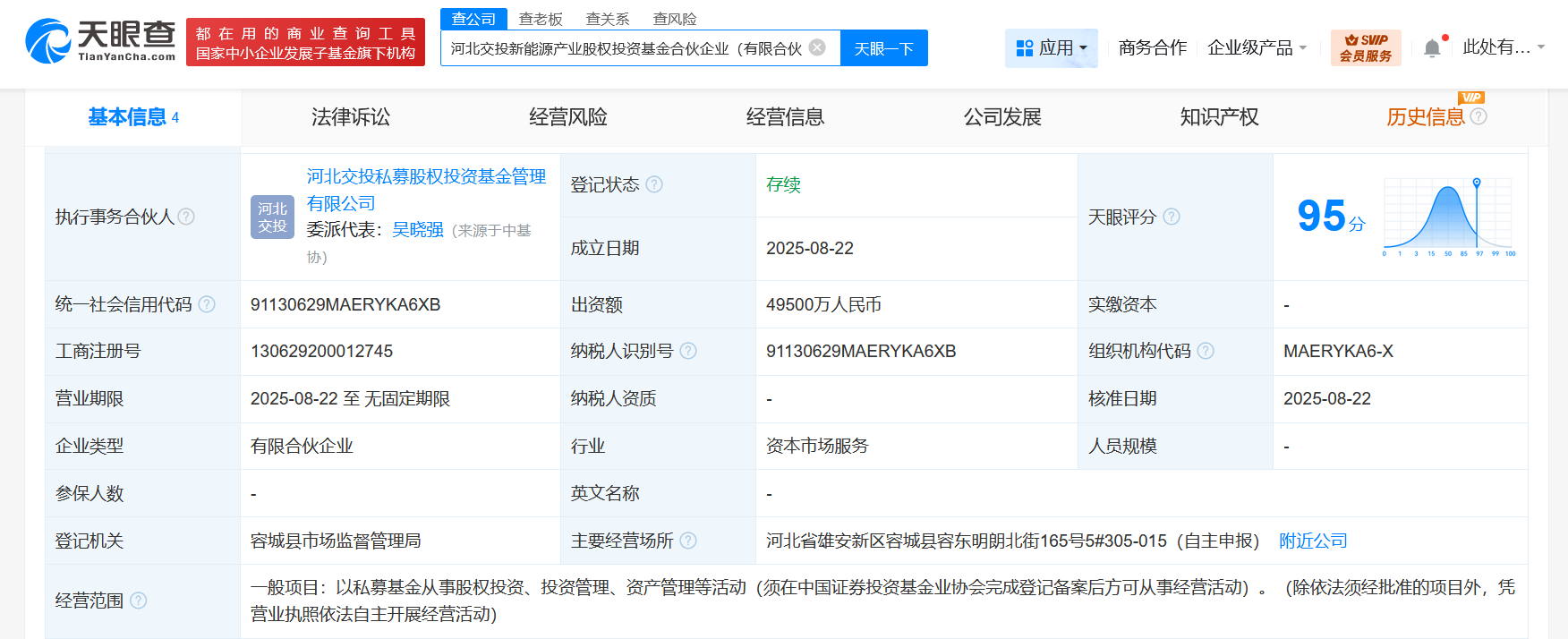Clear the search box text
The width and height of the screenshot is (1568, 639).
coord(817,47)
